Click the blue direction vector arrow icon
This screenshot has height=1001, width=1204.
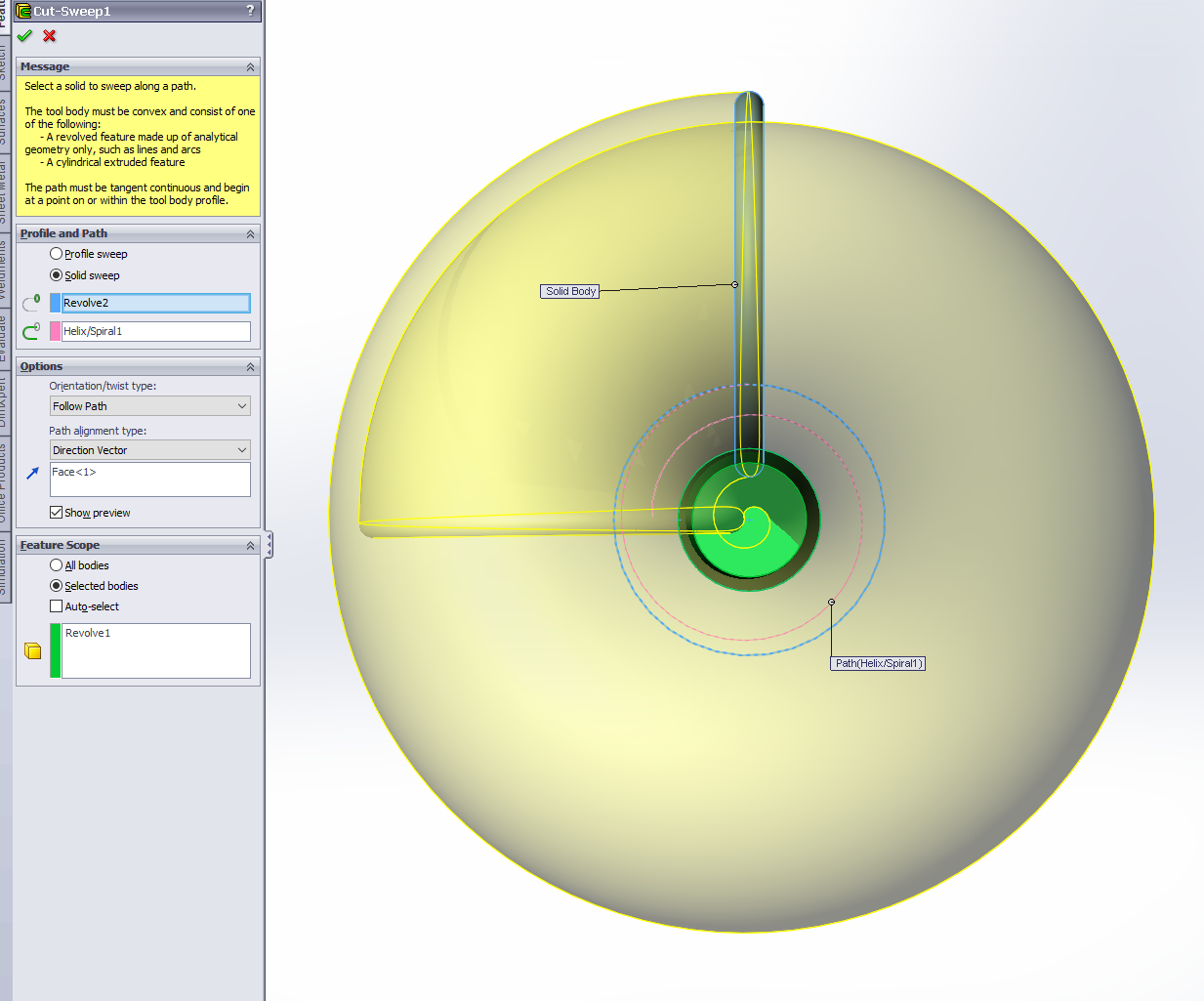(x=32, y=473)
